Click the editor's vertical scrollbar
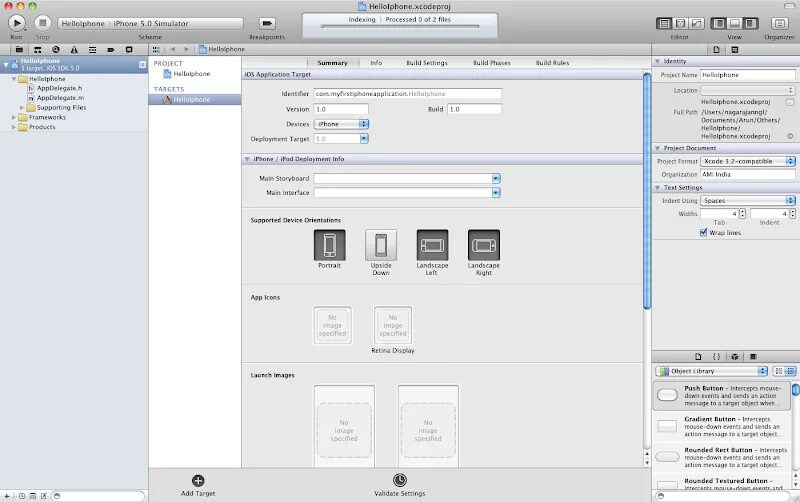800x502 pixels. coord(647,191)
